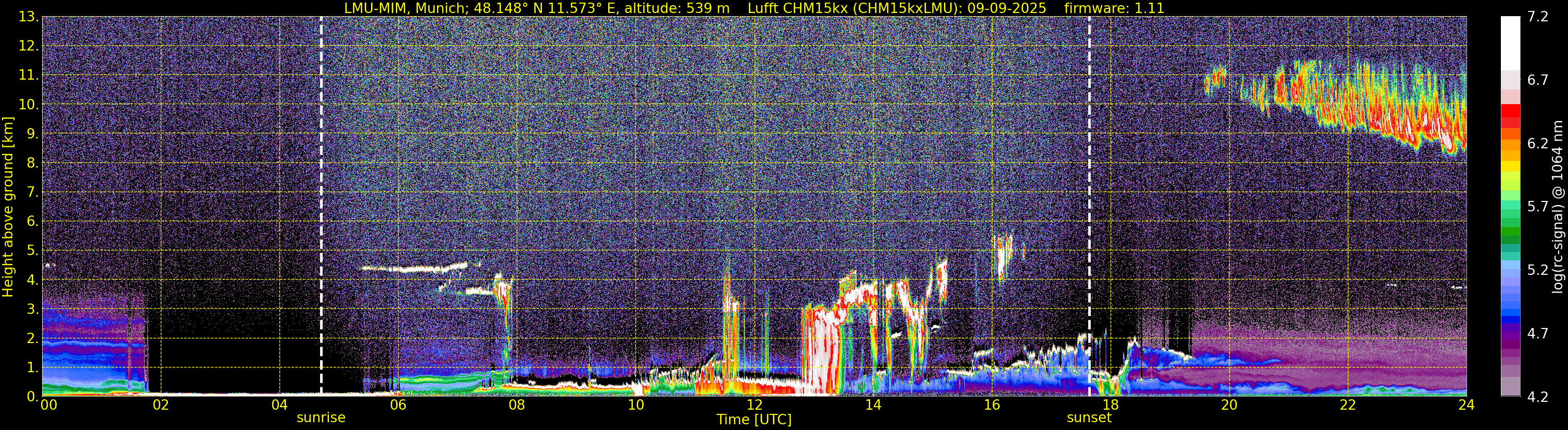The width and height of the screenshot is (1568, 430).
Task: Click the white dashed sunset marker line
Action: [1089, 206]
